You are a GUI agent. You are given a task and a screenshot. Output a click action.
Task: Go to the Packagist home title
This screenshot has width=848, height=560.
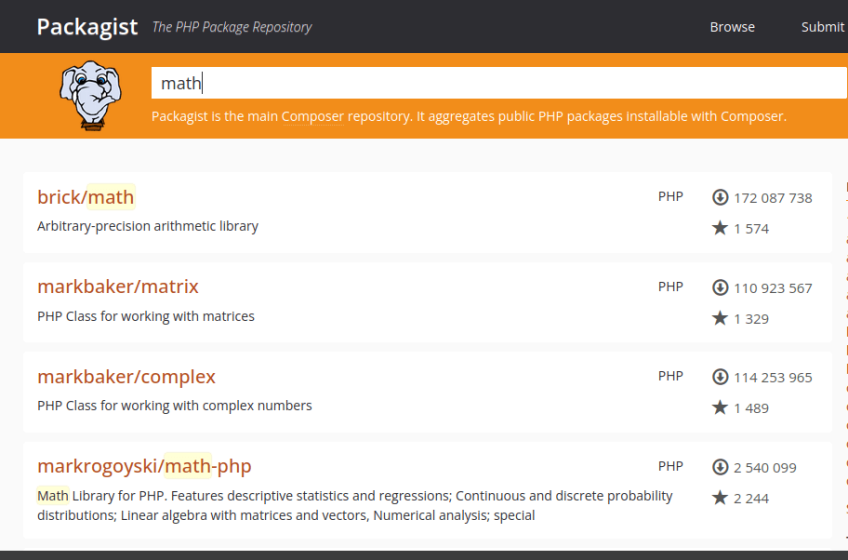(87, 27)
